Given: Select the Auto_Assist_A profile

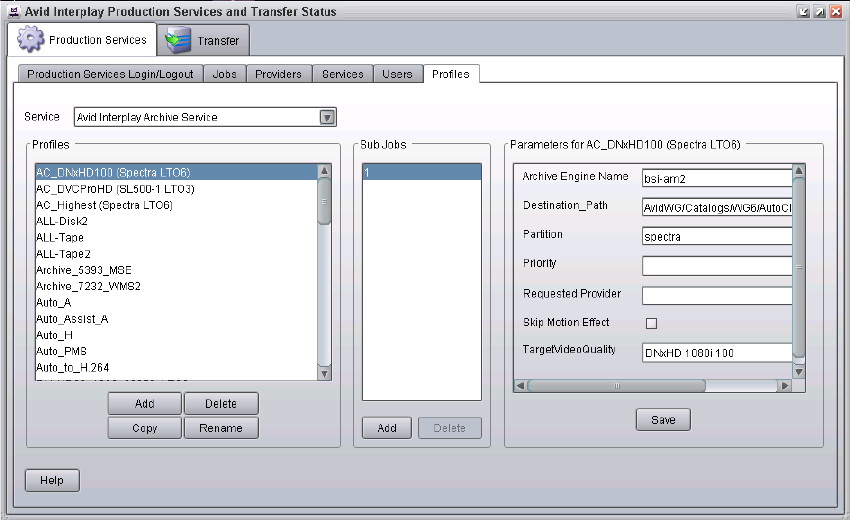Looking at the screenshot, I should pyautogui.click(x=176, y=319).
